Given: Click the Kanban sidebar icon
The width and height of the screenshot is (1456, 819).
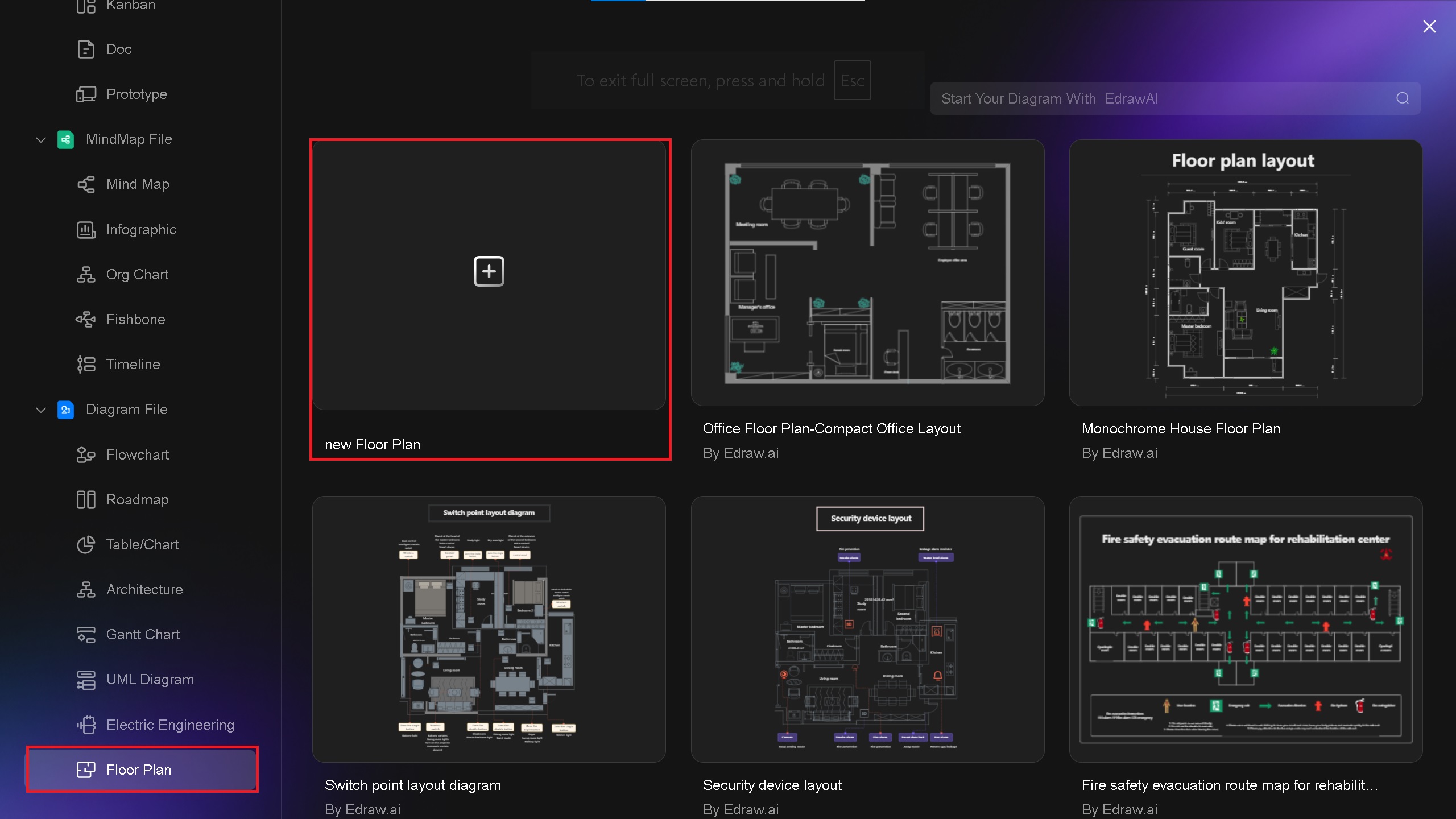Looking at the screenshot, I should (86, 6).
